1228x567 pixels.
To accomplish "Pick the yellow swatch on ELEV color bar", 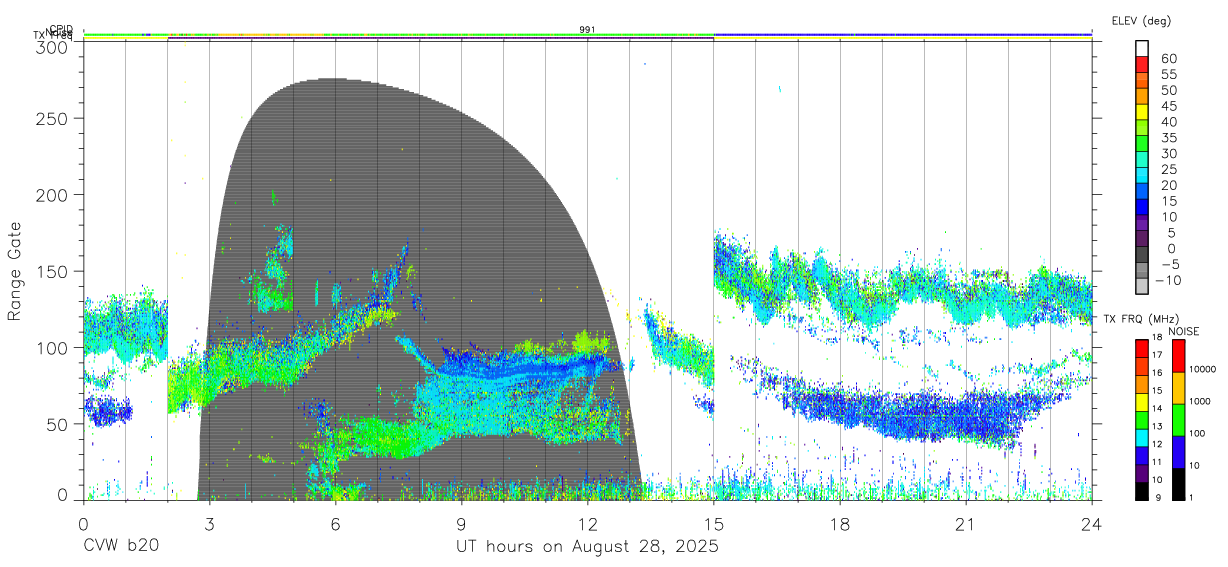I will point(1143,112).
